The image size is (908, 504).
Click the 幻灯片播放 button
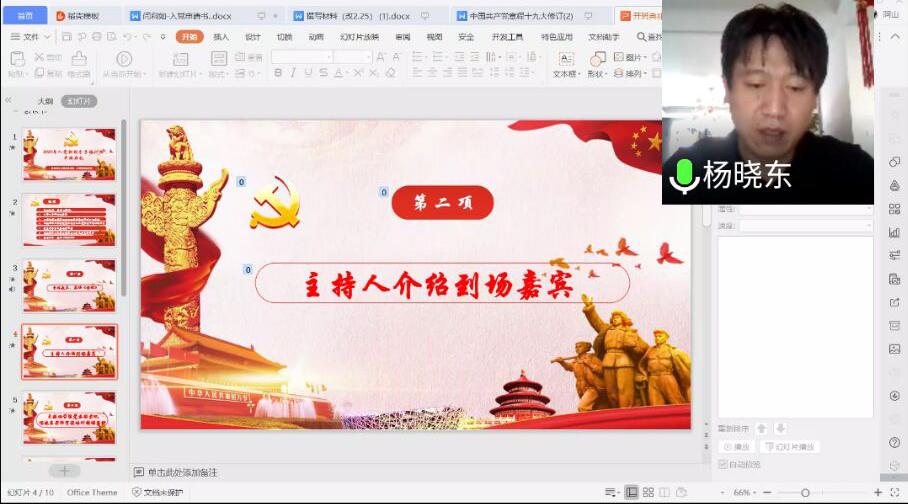pyautogui.click(x=790, y=447)
